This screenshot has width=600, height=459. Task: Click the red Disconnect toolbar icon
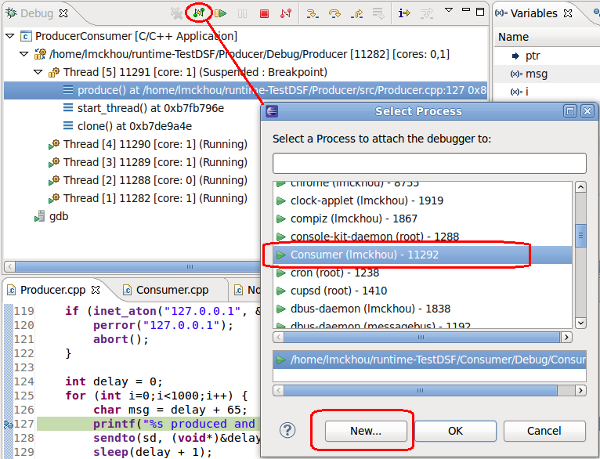285,13
